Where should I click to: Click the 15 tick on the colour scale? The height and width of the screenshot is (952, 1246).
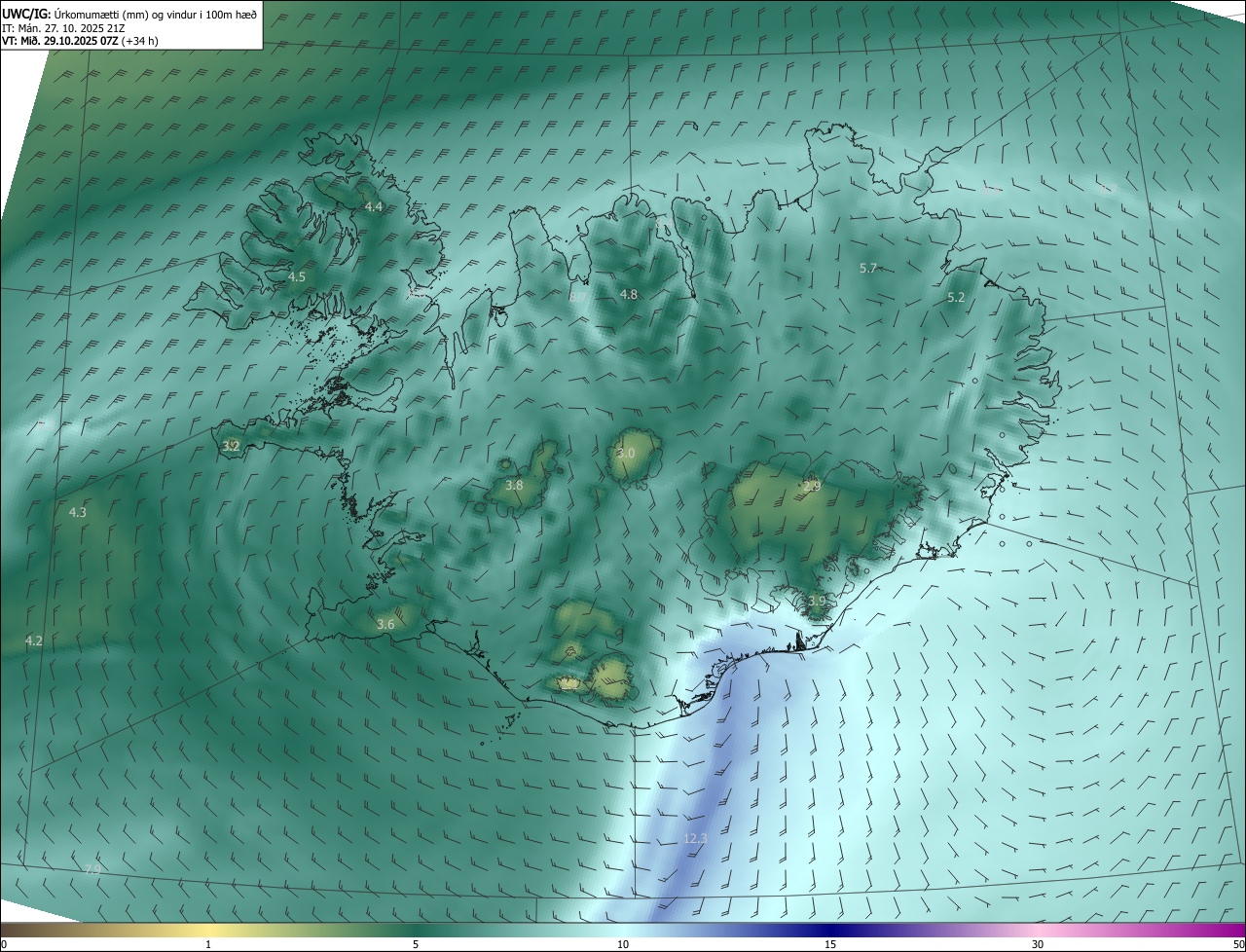[x=830, y=944]
